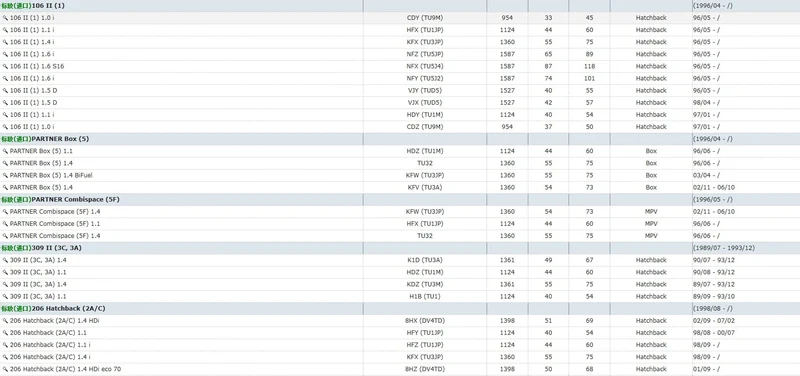Click the MPV body type in Combispace 1.1 row
Image resolution: width=800 pixels, height=376 pixels.
[651, 223]
